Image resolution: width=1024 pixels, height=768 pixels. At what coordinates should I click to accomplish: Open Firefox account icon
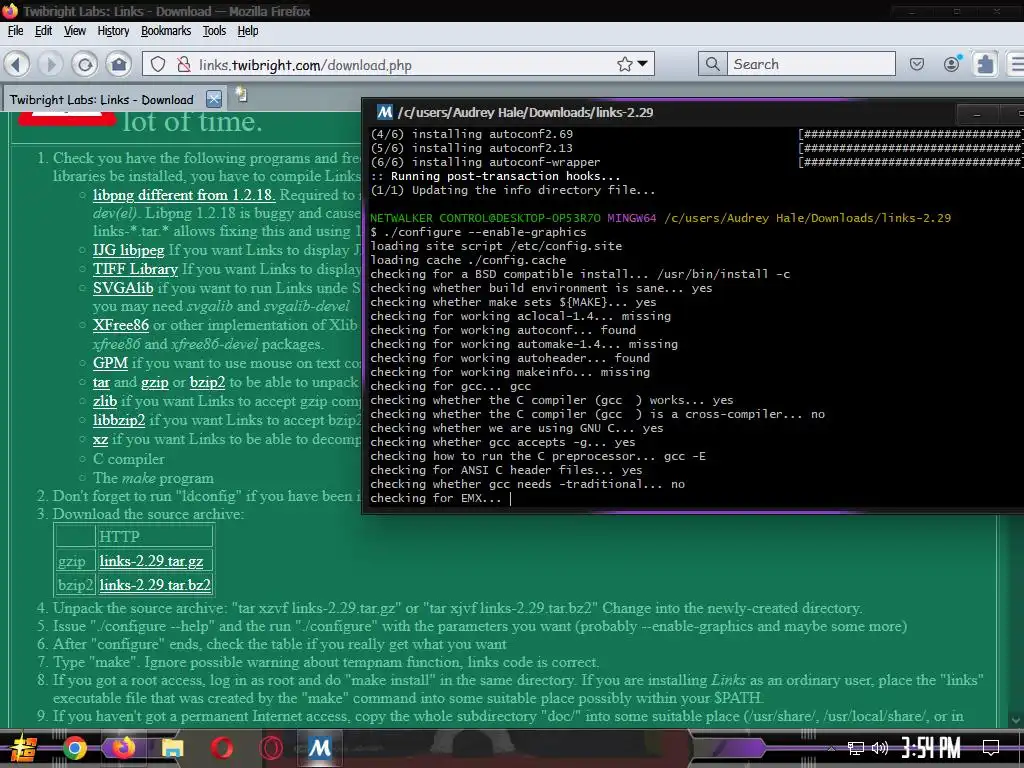(952, 63)
